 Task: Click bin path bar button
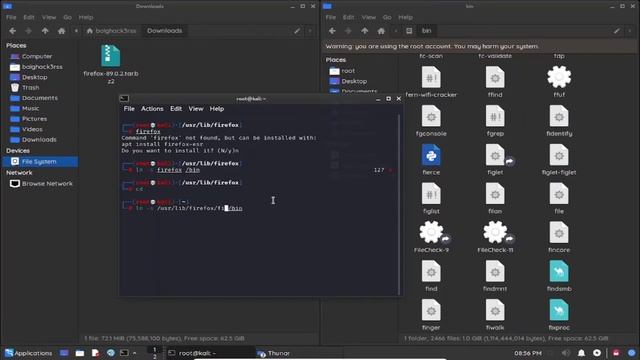tap(427, 31)
